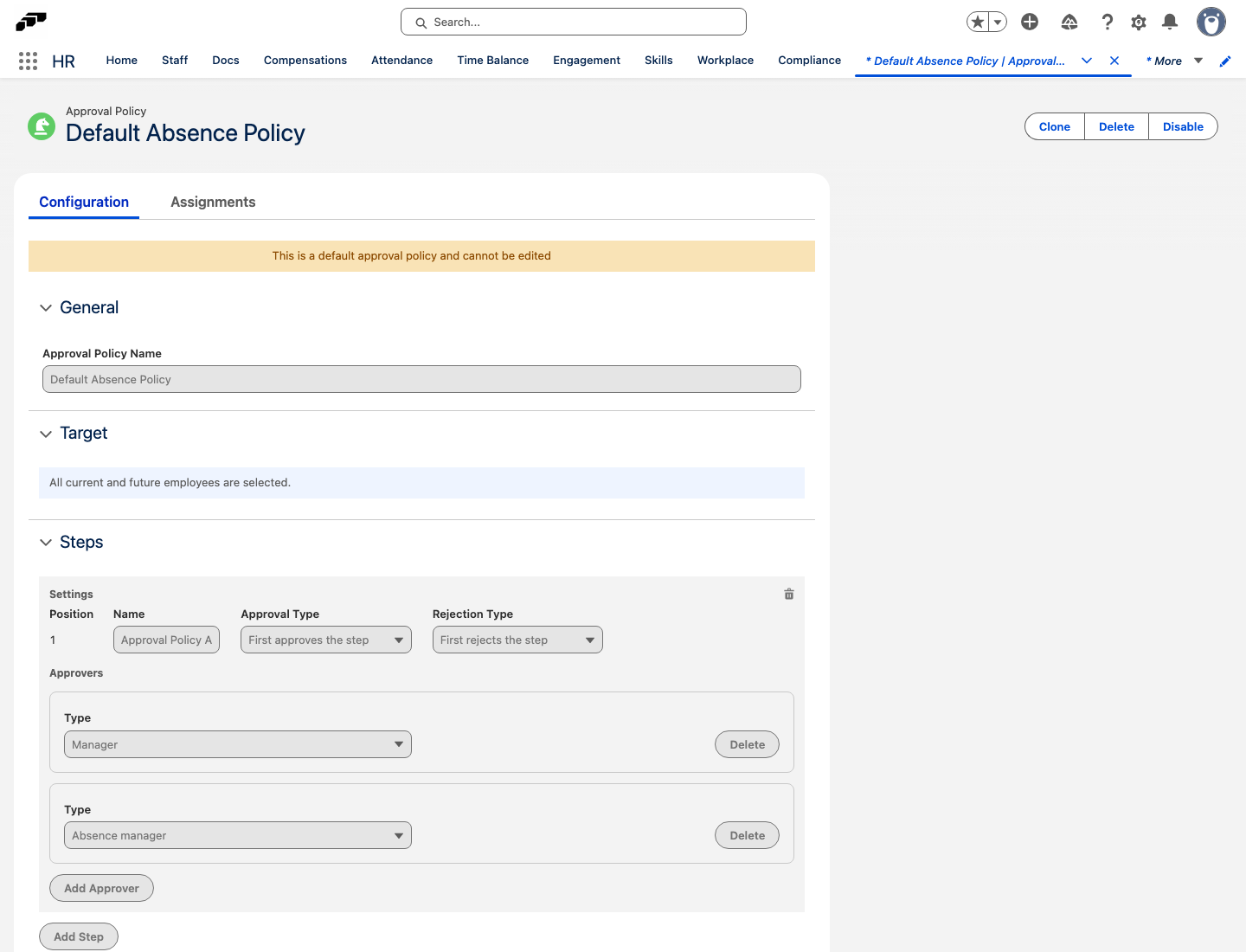Collapse the General section
Image resolution: width=1246 pixels, height=952 pixels.
coord(46,308)
